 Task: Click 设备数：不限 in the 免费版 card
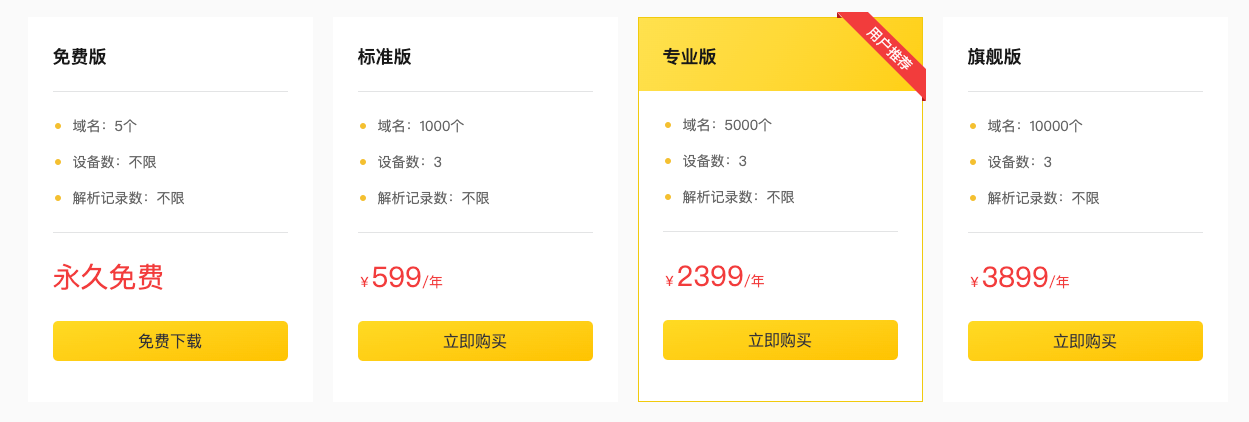click(x=115, y=162)
